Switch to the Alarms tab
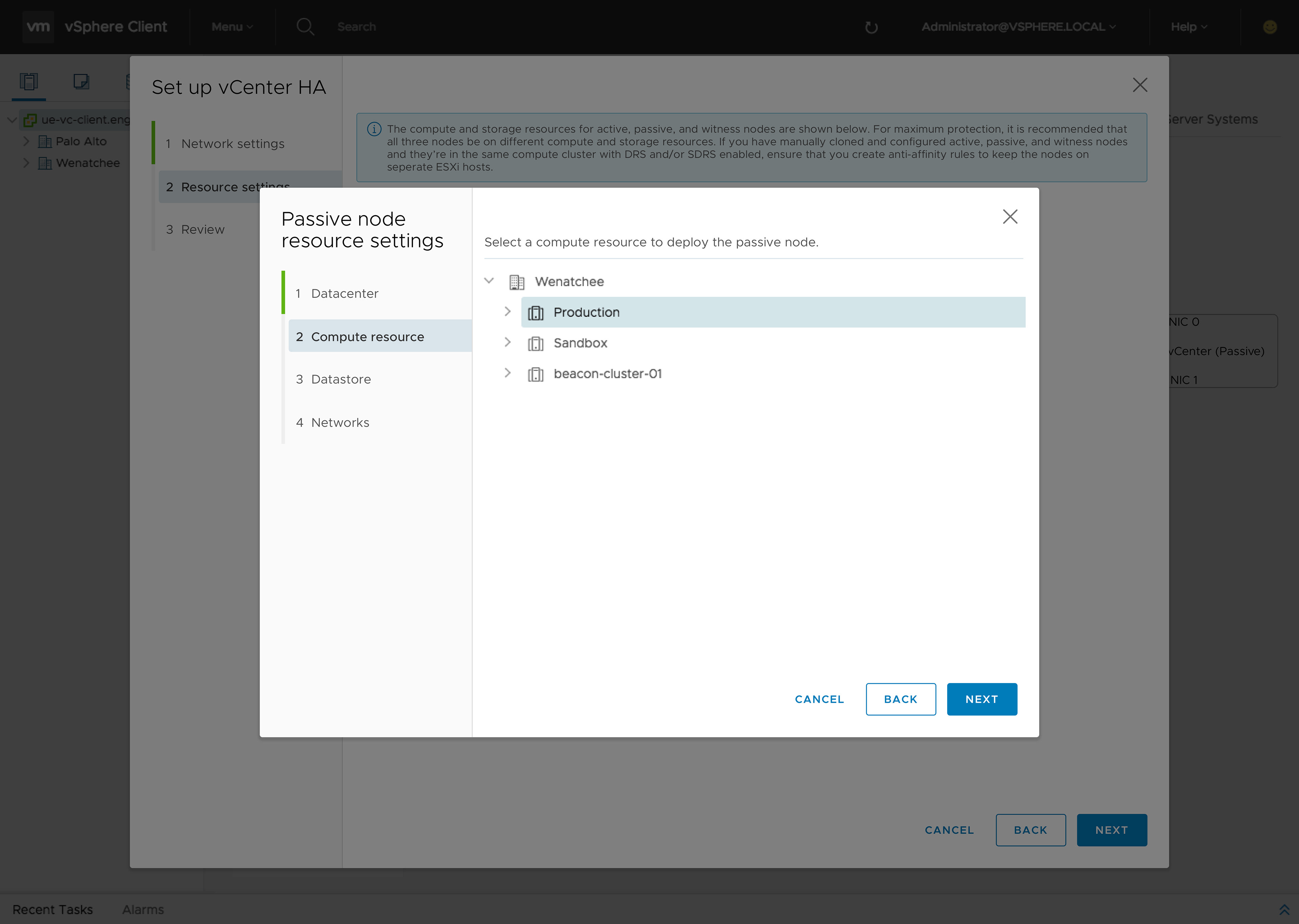This screenshot has width=1299, height=924. pyautogui.click(x=143, y=909)
